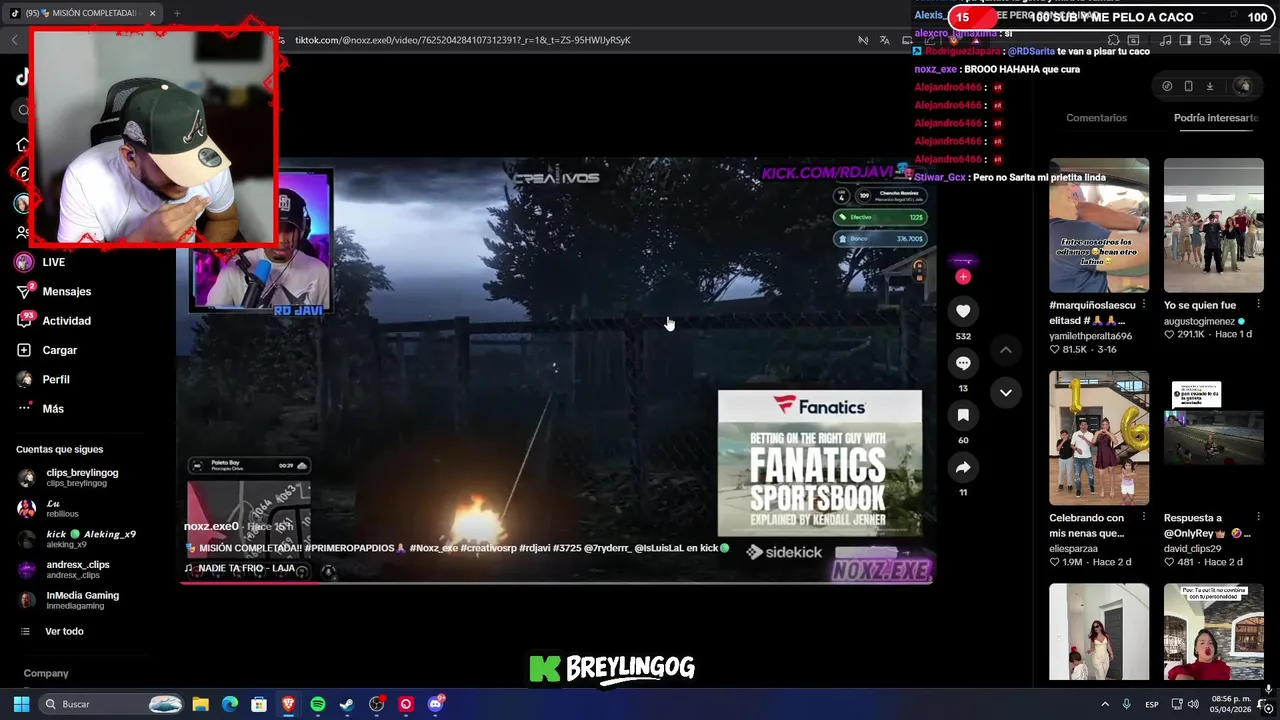The height and width of the screenshot is (720, 1280).
Task: Open browser main hamburger menu
Action: 1266,40
